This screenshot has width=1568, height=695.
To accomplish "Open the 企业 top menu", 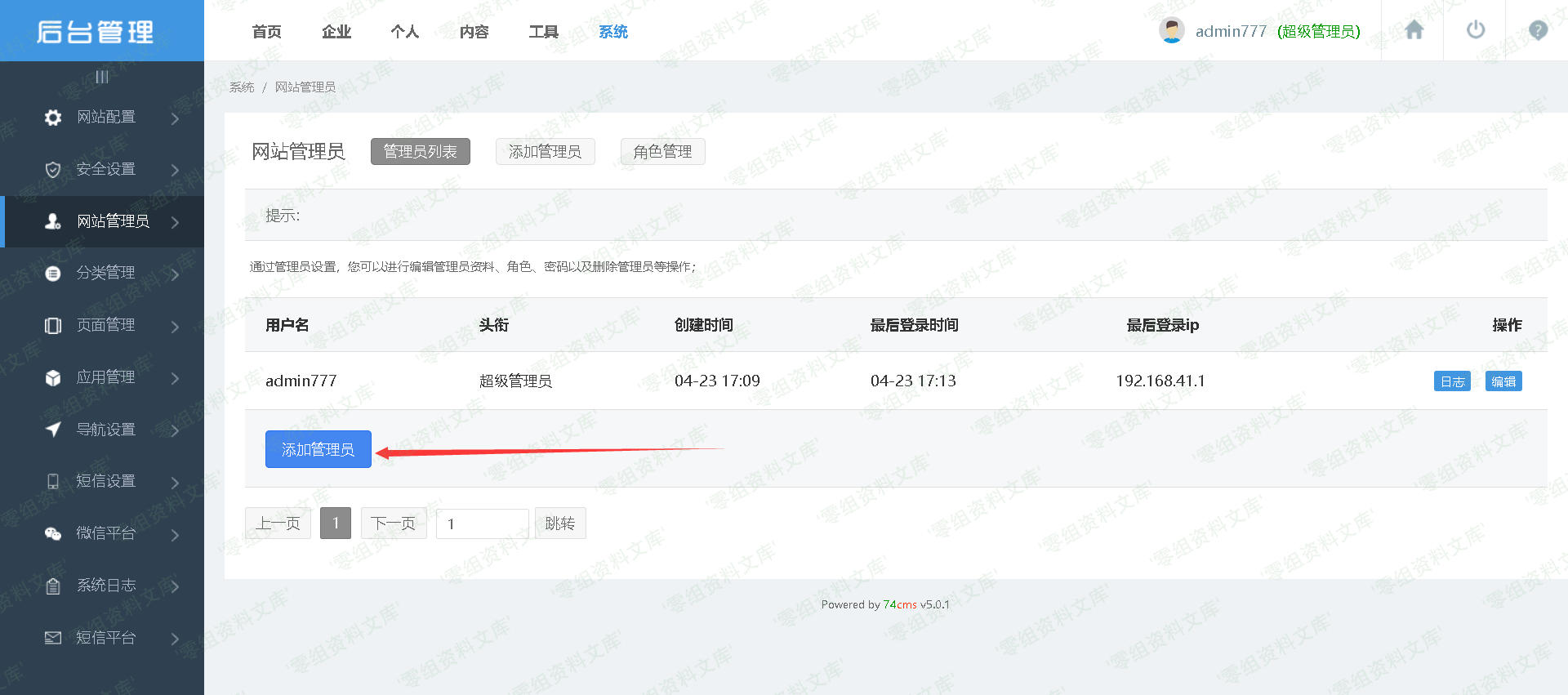I will coord(336,32).
